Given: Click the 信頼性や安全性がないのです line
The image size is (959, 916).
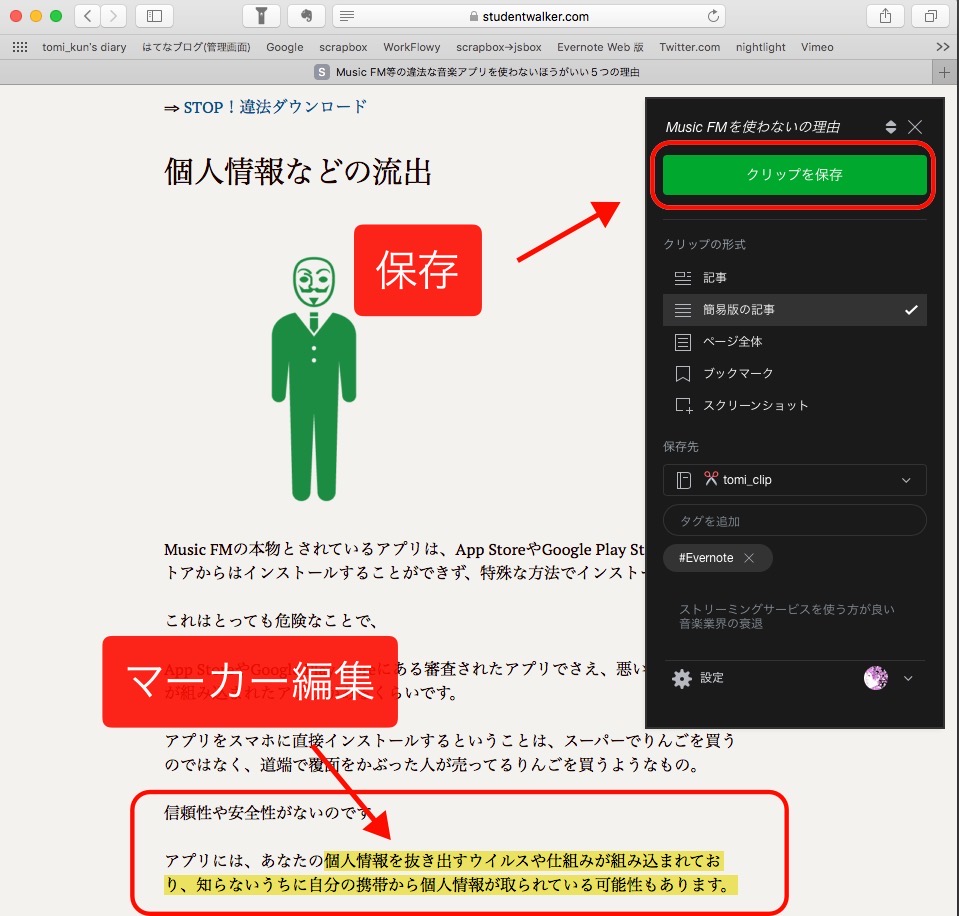Looking at the screenshot, I should (268, 813).
